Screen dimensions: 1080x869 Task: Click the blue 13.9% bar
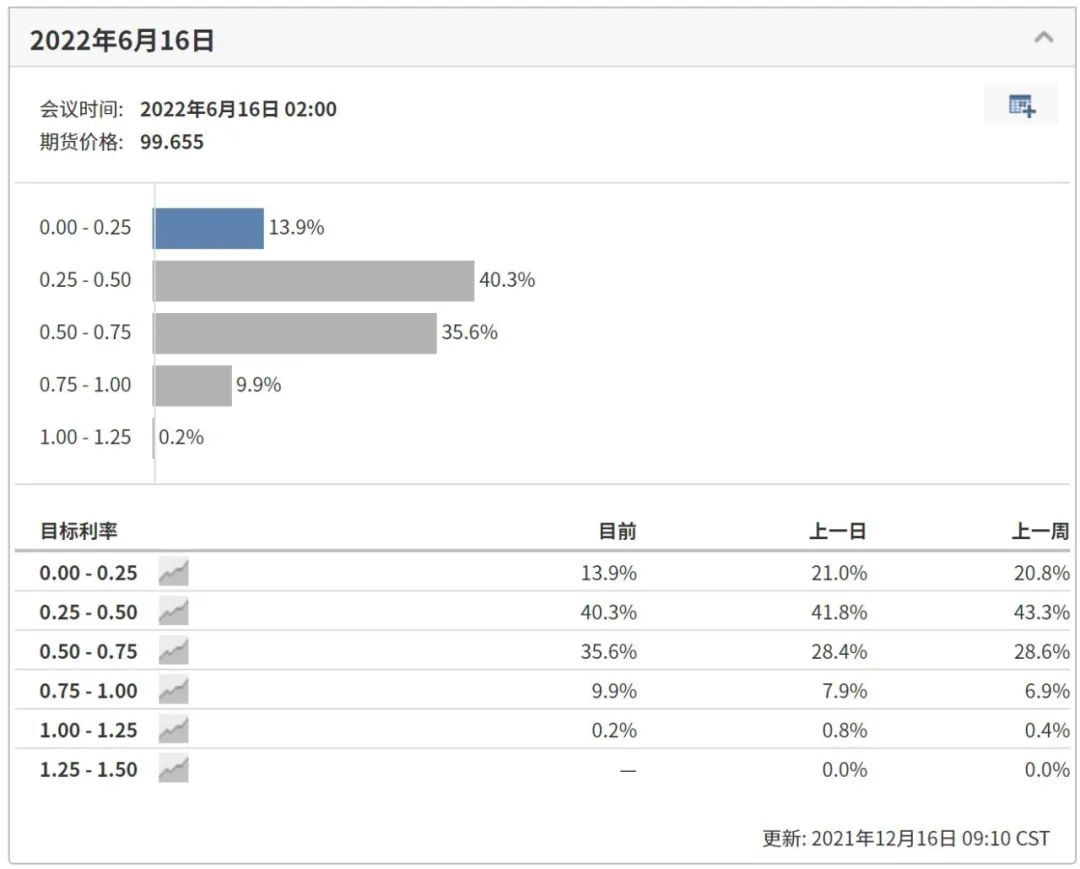(209, 228)
